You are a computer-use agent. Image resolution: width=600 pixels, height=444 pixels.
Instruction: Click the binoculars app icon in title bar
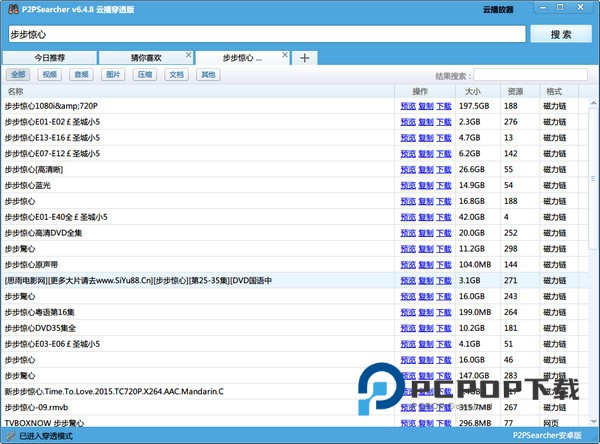click(x=13, y=9)
